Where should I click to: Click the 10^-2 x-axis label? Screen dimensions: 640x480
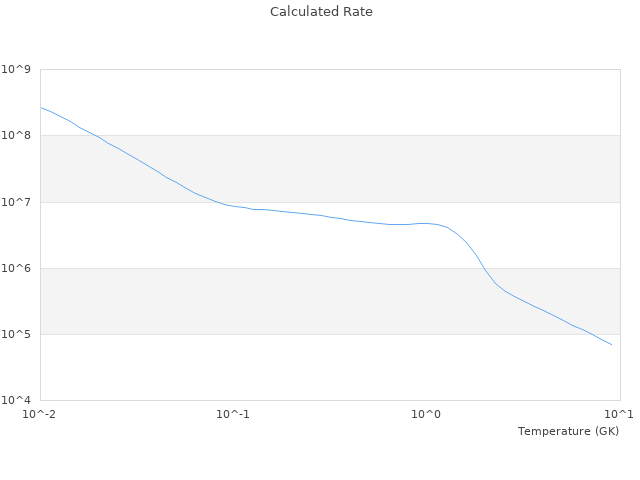tap(40, 414)
